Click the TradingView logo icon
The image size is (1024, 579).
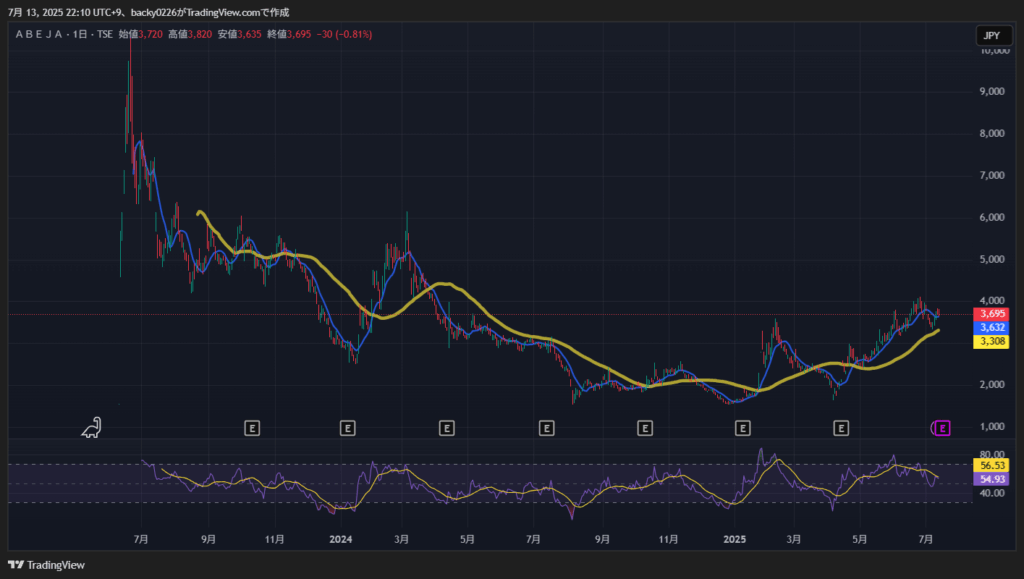point(16,565)
